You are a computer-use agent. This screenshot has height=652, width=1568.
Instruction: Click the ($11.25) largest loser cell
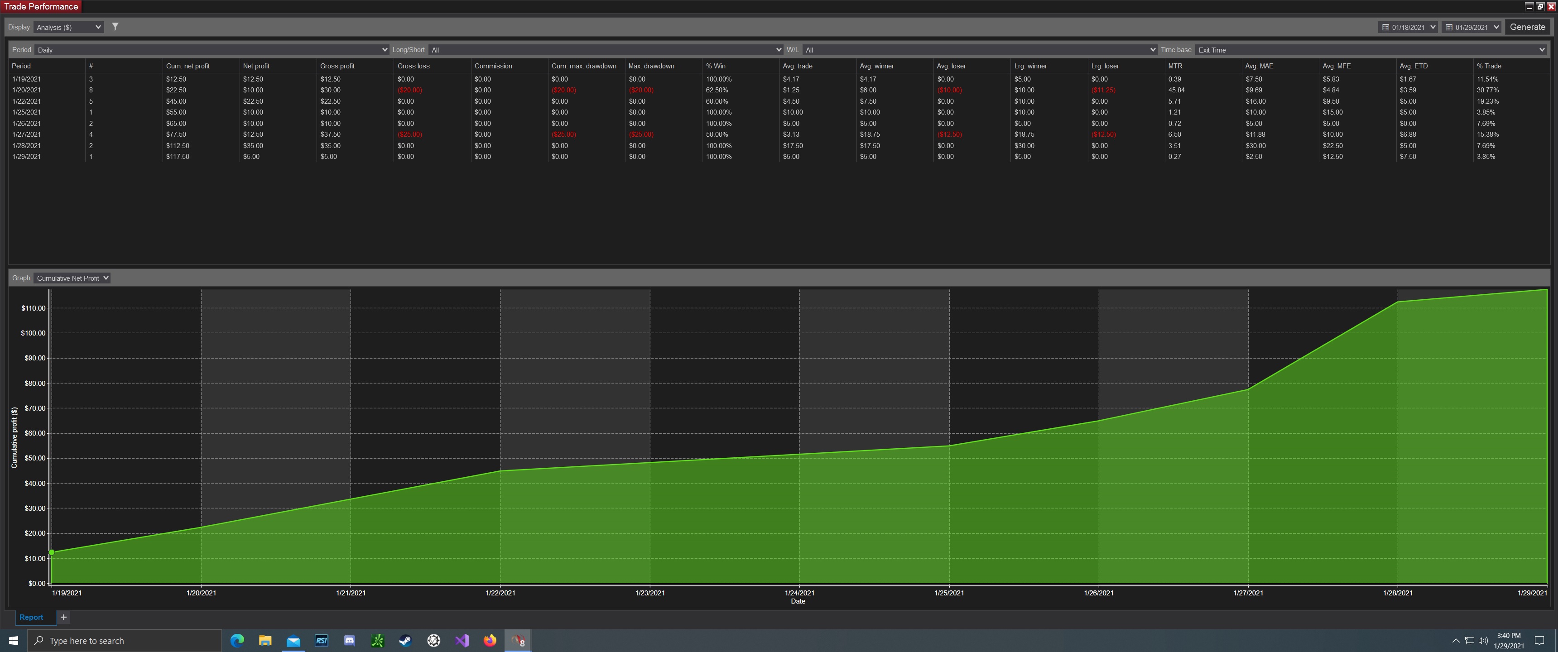tap(1104, 90)
